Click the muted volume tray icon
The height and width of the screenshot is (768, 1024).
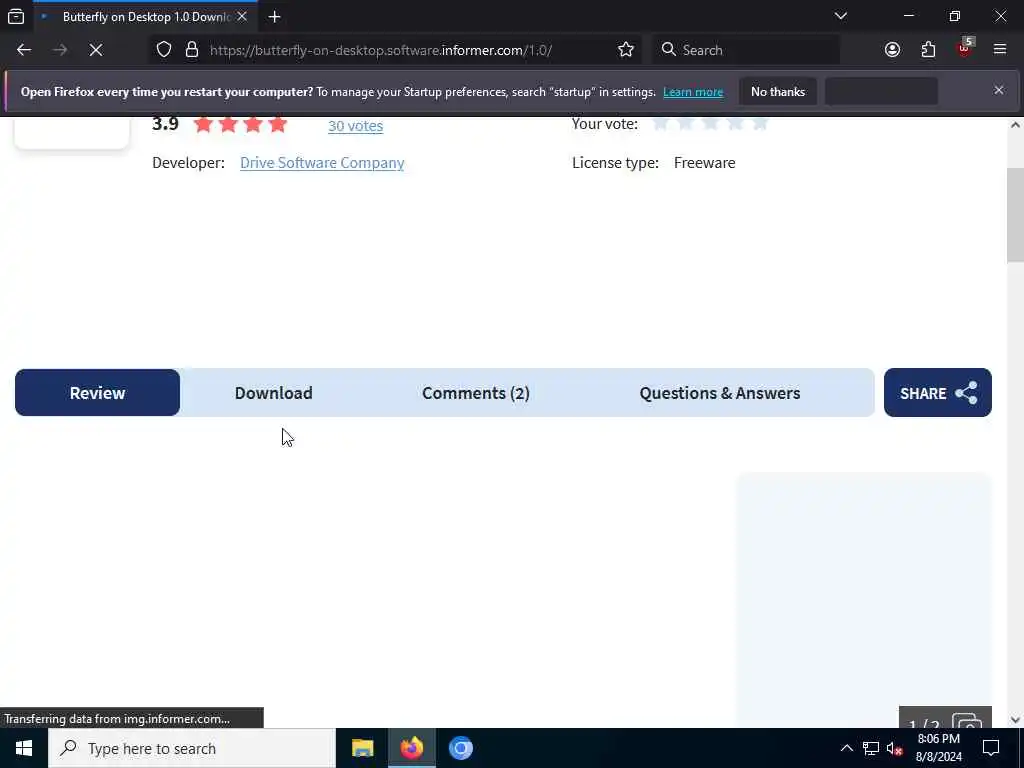(894, 748)
